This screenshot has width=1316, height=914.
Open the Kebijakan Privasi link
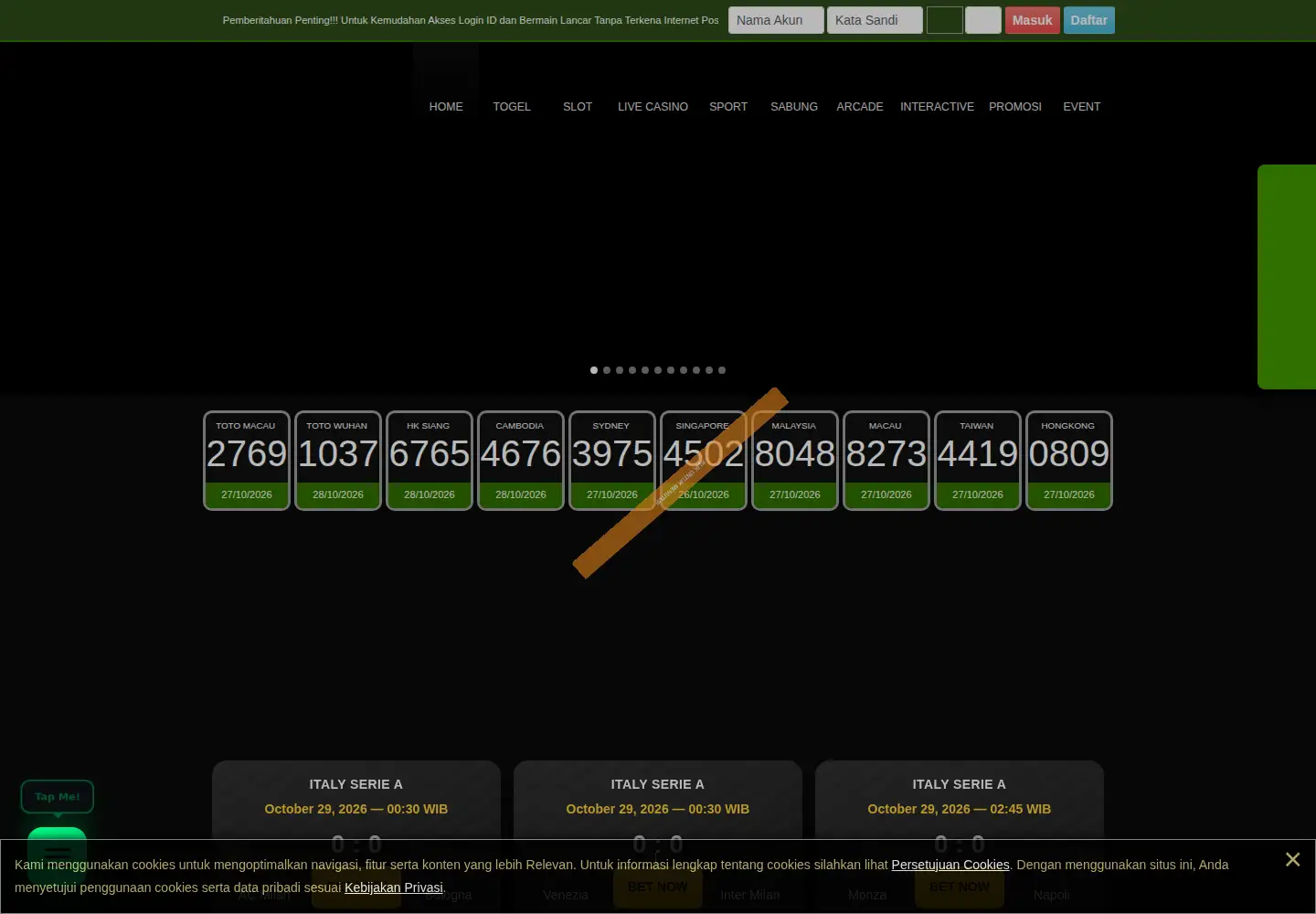(394, 887)
